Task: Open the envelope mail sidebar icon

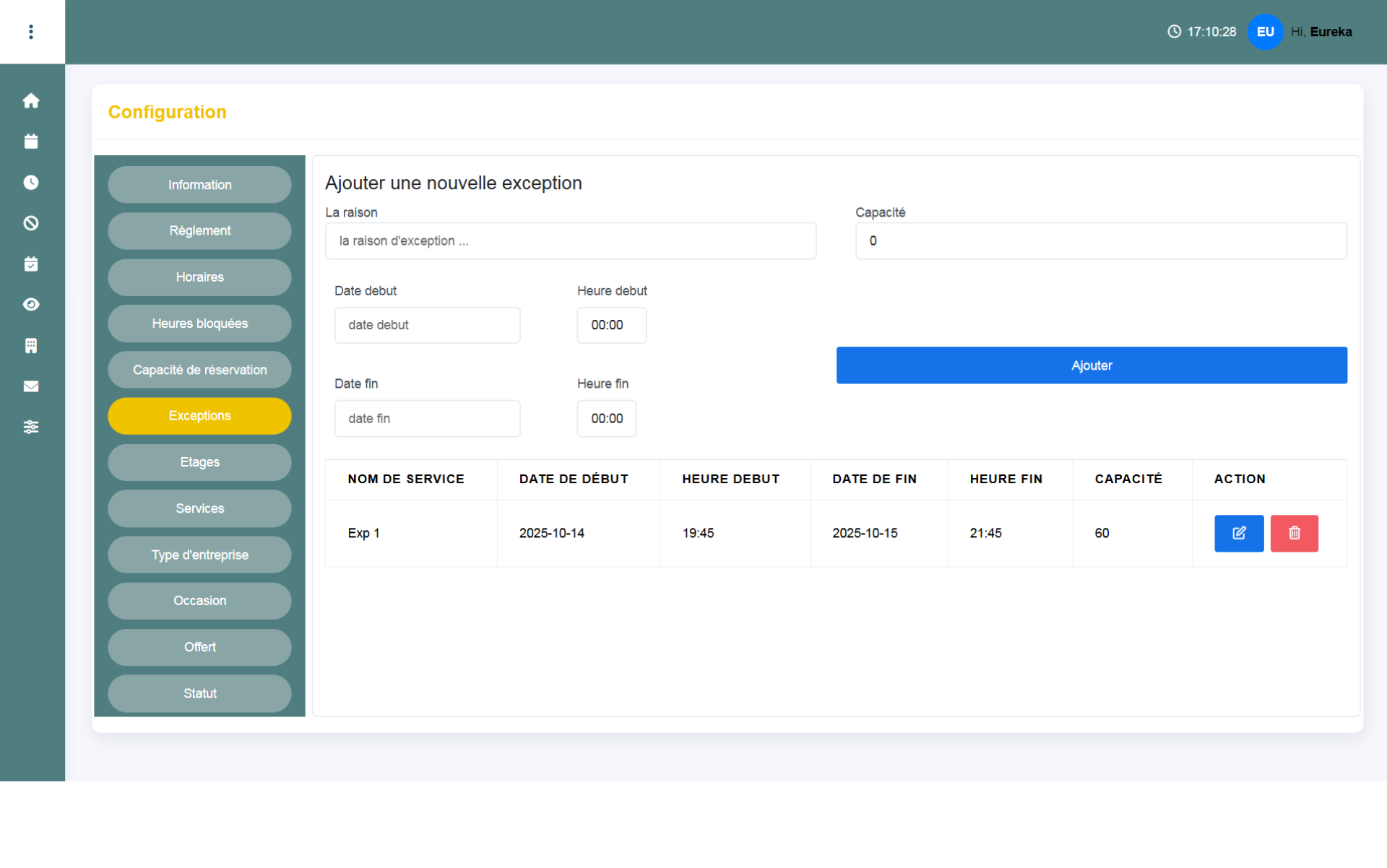Action: coord(30,386)
